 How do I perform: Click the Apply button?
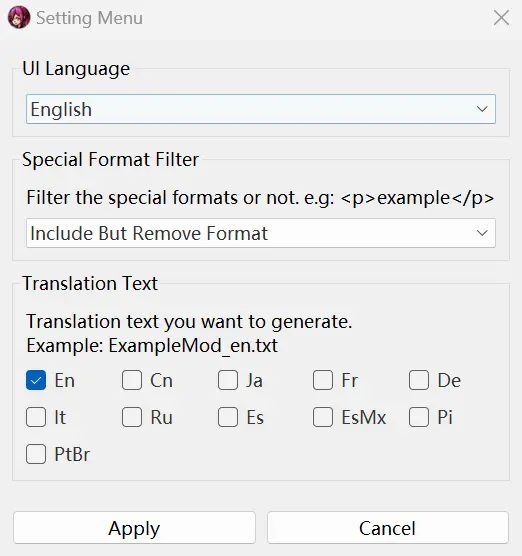pos(134,528)
